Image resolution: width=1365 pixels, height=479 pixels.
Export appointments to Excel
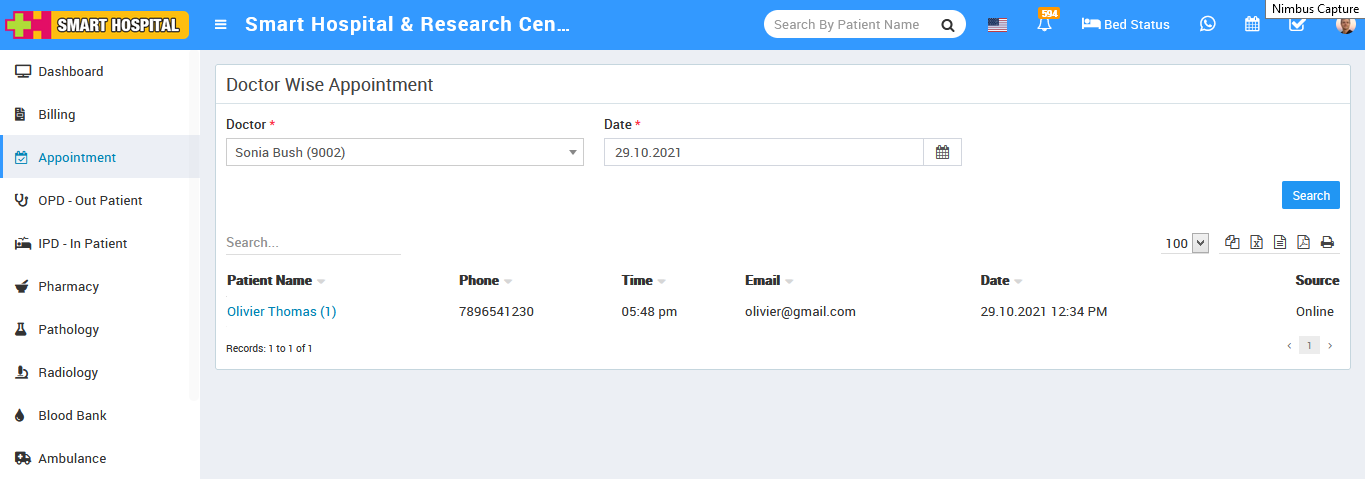coord(1256,242)
